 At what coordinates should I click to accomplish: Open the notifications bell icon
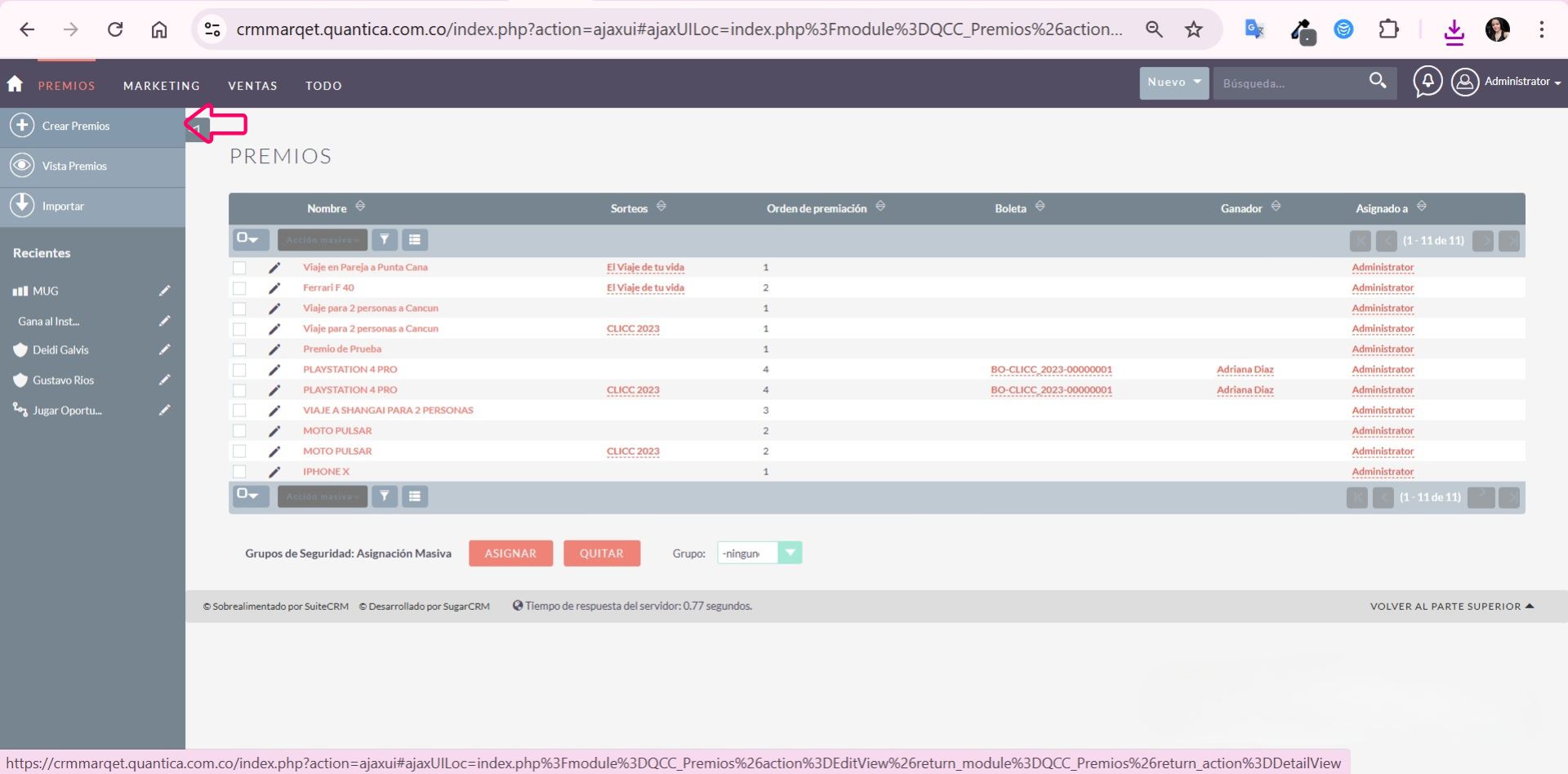pyautogui.click(x=1428, y=82)
